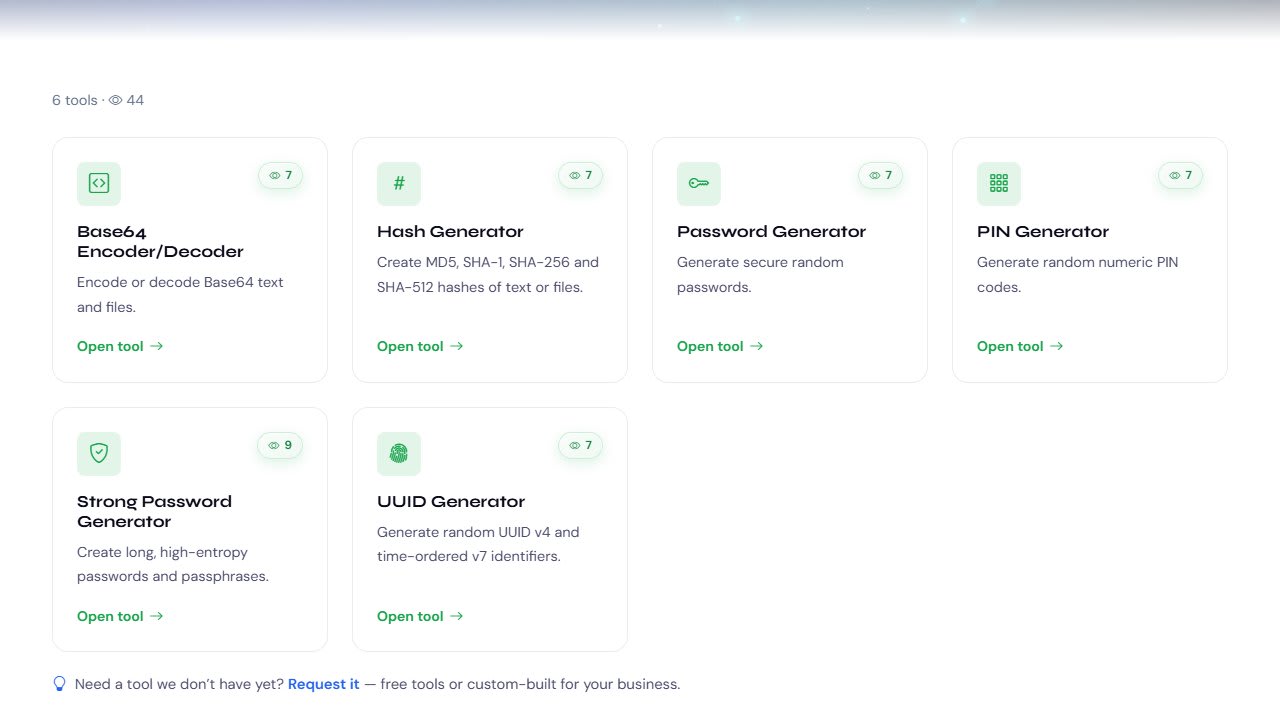1280x720 pixels.
Task: Click 'Encode or decode Base64 text and files' description
Action: (x=180, y=295)
